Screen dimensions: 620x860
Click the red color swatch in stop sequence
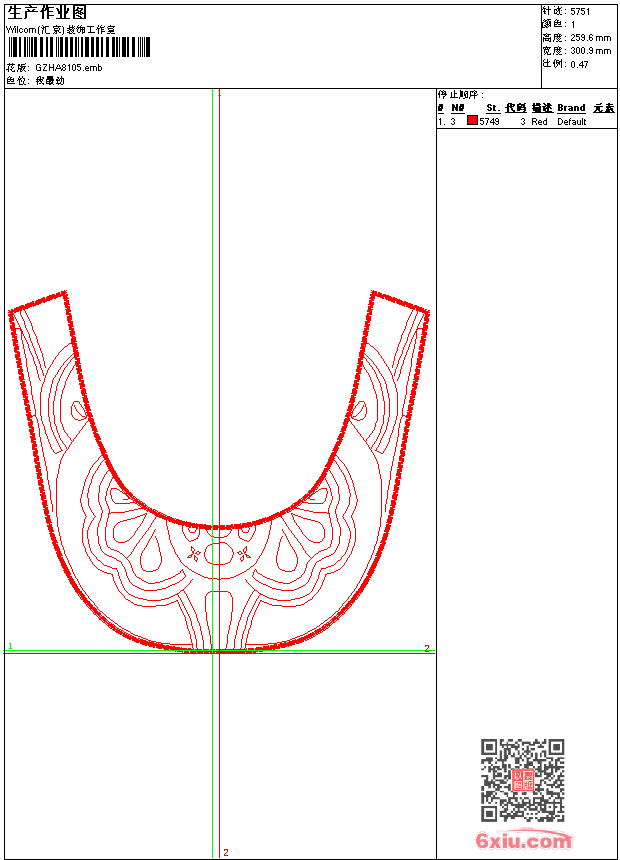tap(472, 121)
